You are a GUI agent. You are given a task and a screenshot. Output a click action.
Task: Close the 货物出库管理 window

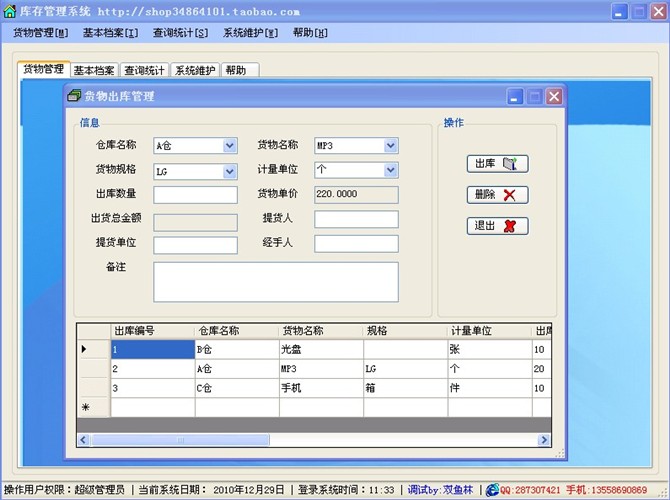pos(554,97)
